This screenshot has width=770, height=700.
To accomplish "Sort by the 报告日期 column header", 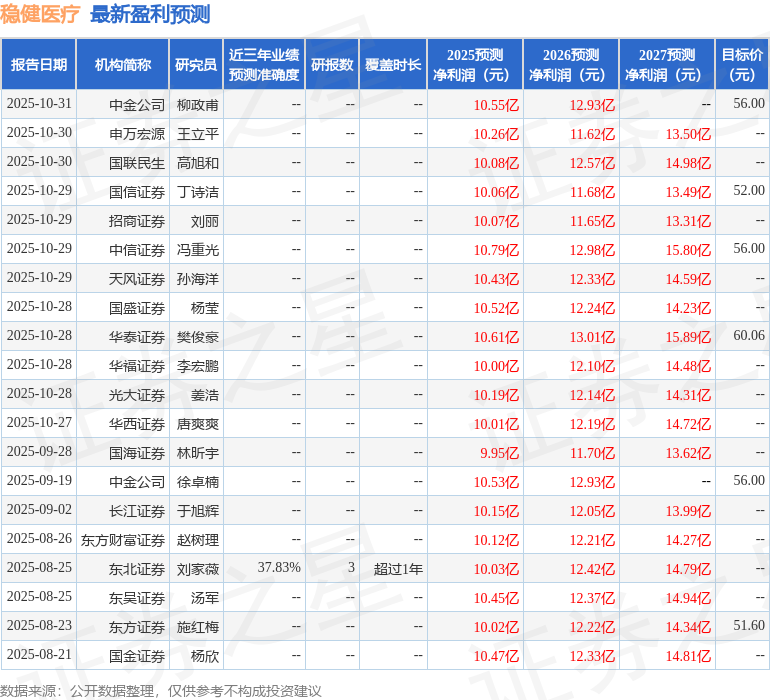I will [x=39, y=65].
